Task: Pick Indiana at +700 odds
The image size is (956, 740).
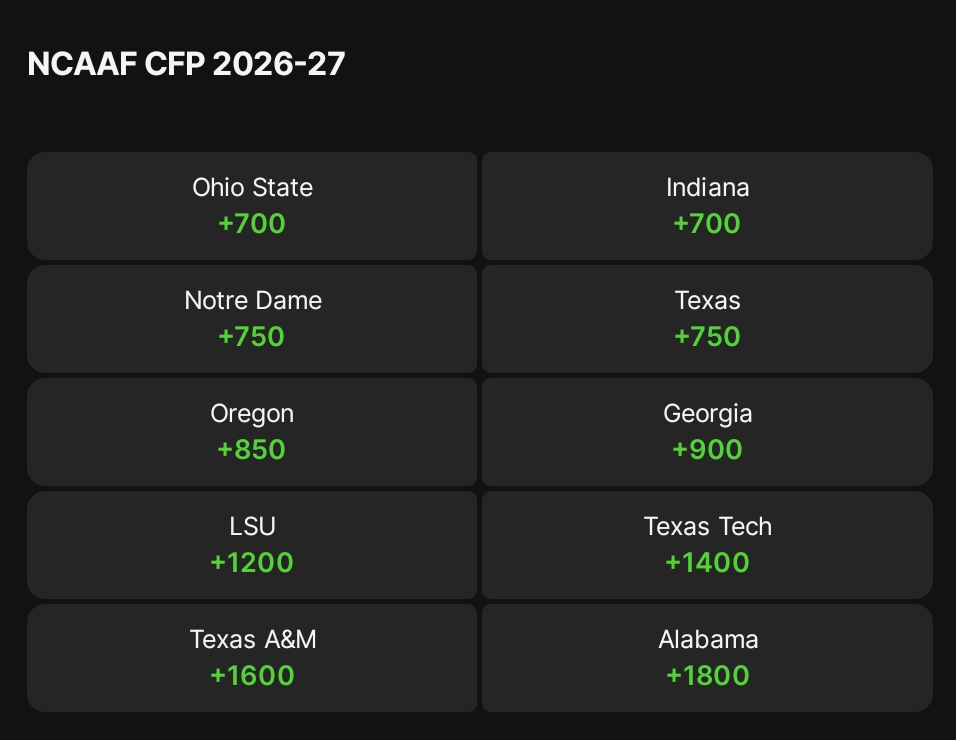Action: coord(707,206)
